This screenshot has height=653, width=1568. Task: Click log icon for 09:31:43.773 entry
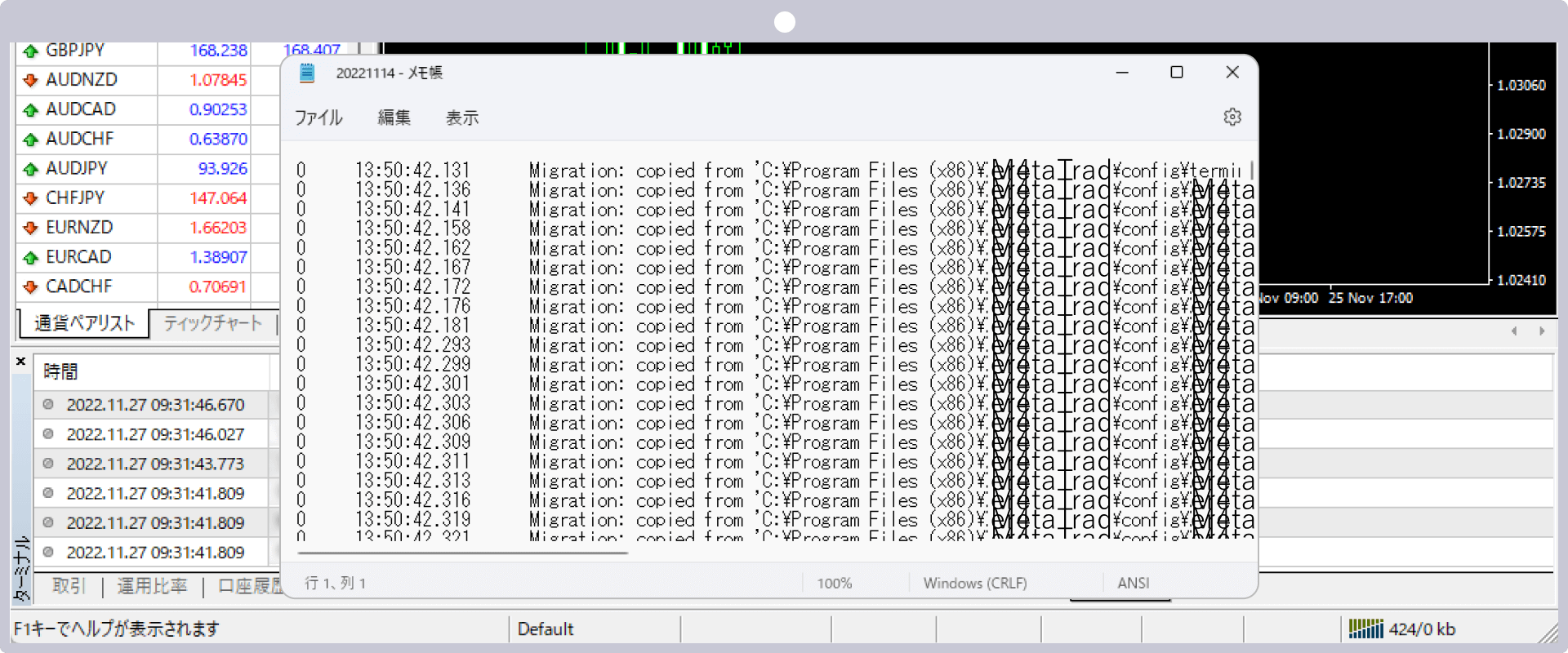tap(48, 464)
